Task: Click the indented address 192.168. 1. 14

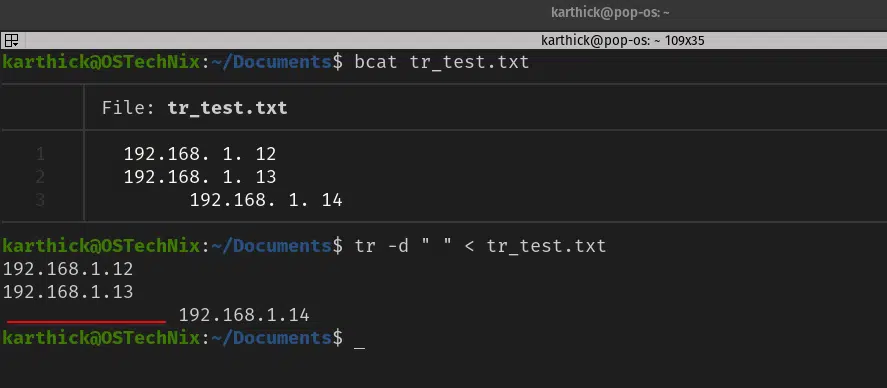Action: (x=266, y=200)
